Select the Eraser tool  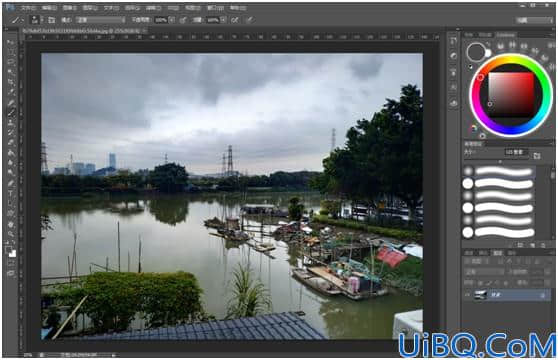click(x=11, y=143)
